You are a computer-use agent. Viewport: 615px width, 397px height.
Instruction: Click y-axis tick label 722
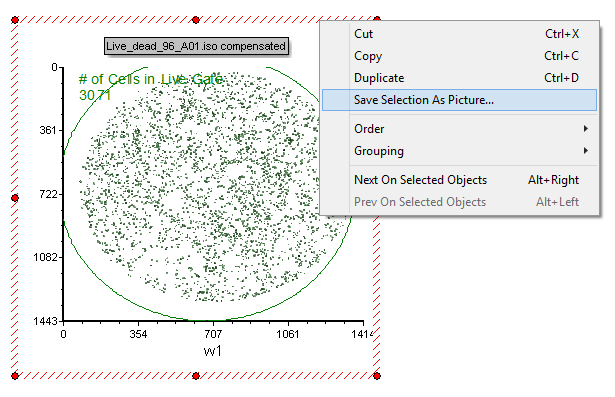(48, 194)
